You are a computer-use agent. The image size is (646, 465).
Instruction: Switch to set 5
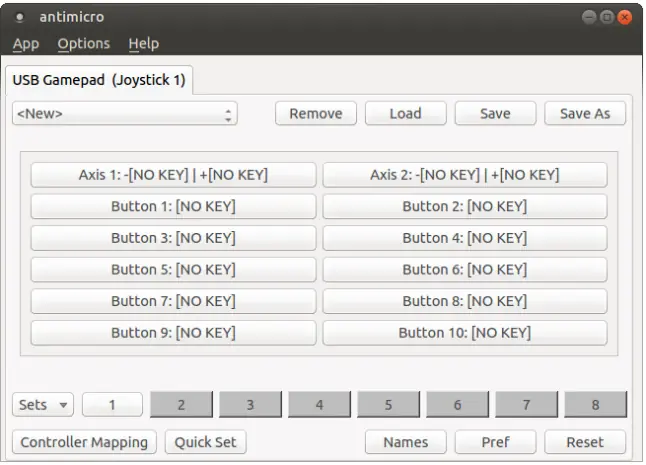[x=389, y=405]
